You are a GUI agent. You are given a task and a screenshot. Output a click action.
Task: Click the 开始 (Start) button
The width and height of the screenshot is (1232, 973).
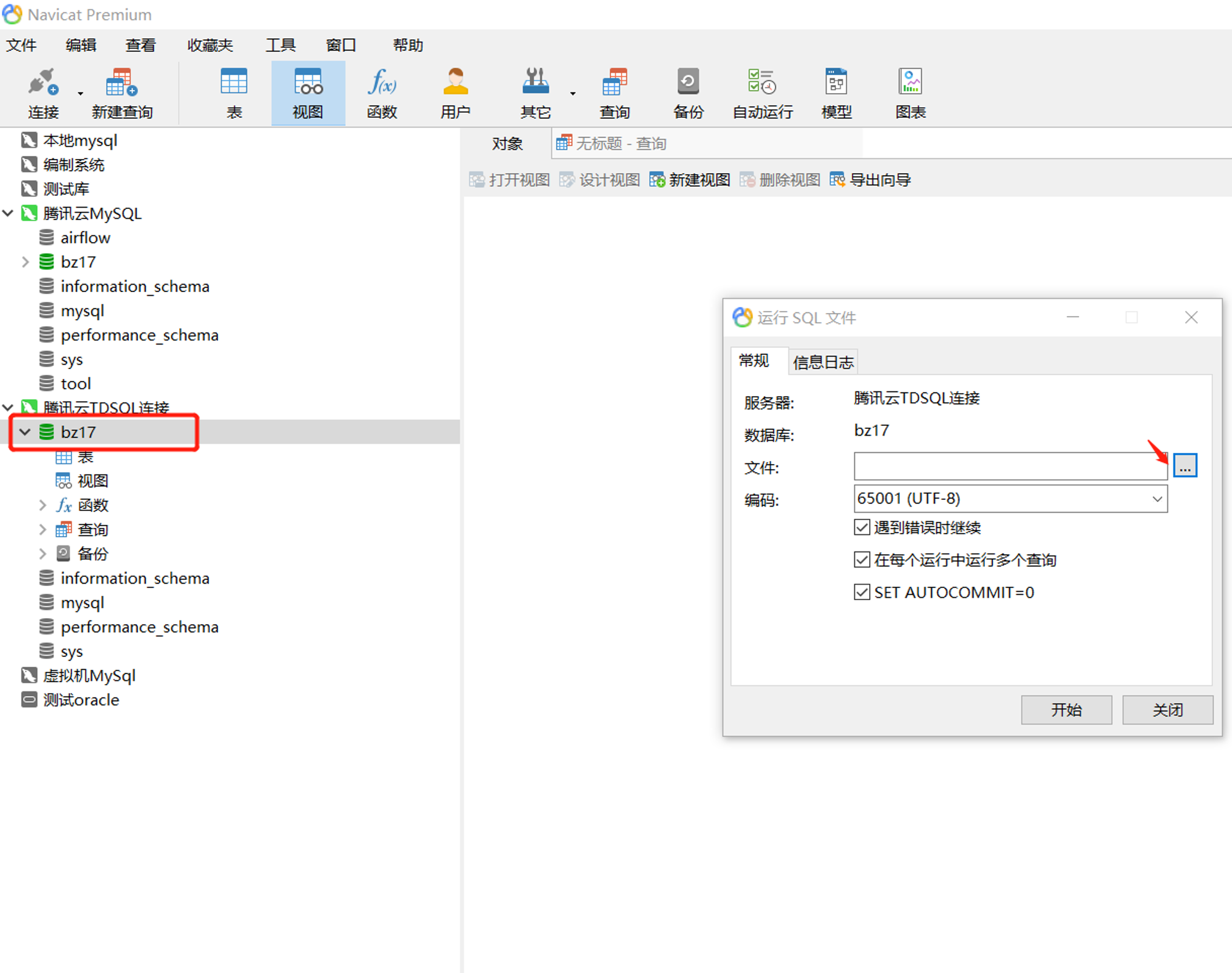point(1066,710)
